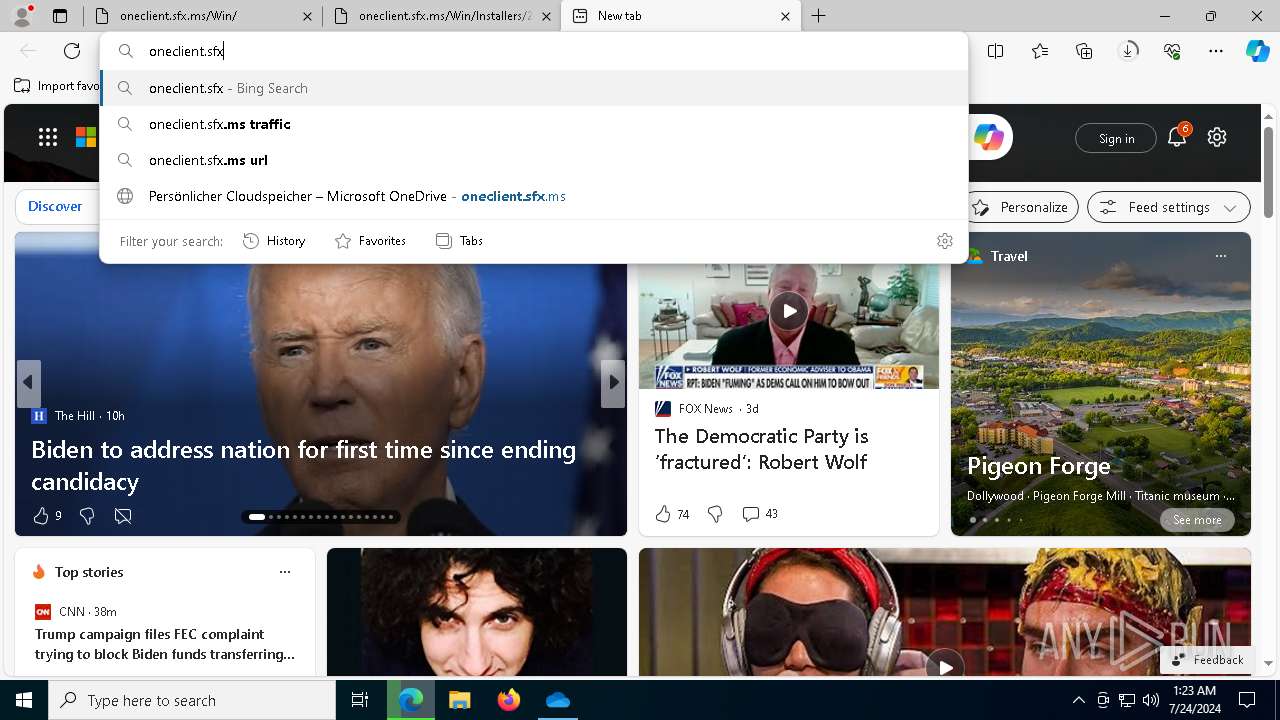Filter search suggestions by History
Viewport: 1280px width, 720px height.
tap(274, 241)
